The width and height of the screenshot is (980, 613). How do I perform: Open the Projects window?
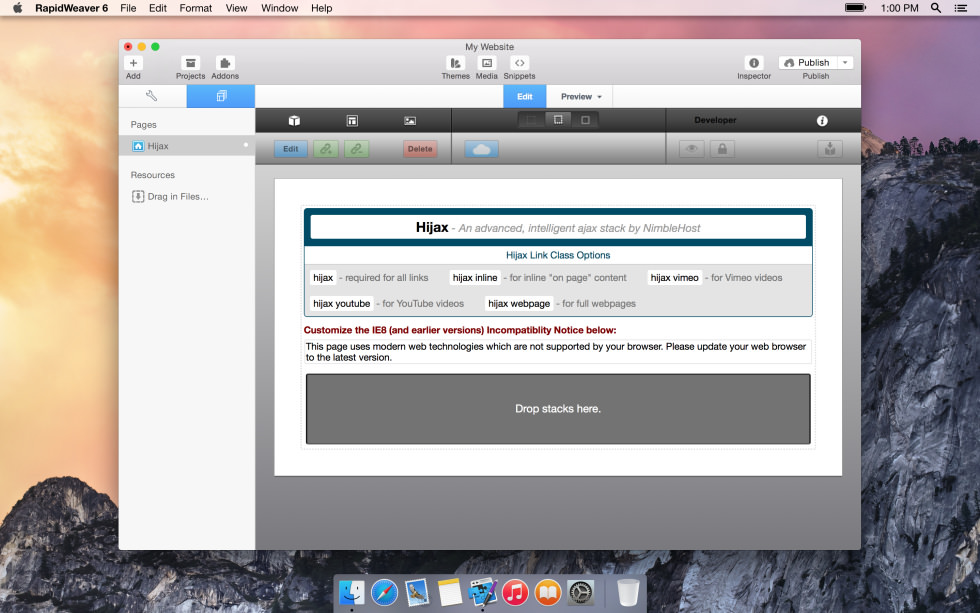coord(191,63)
